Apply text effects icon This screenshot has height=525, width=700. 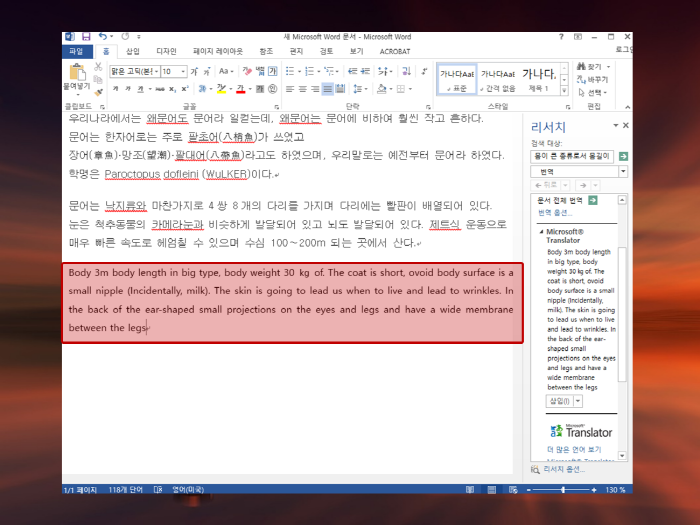point(202,89)
